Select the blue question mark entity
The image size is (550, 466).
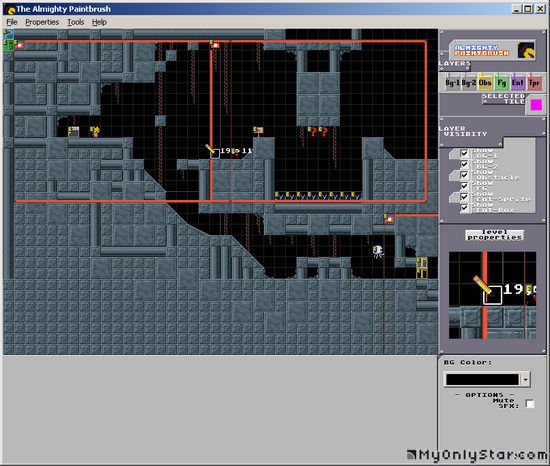(x=8, y=34)
